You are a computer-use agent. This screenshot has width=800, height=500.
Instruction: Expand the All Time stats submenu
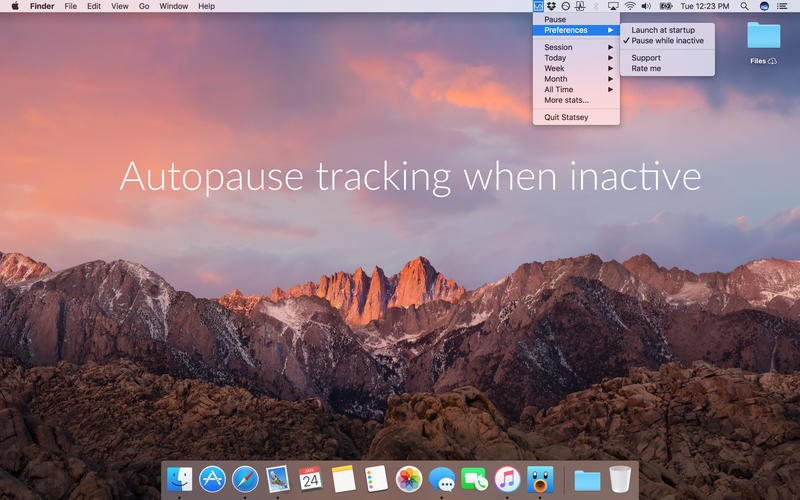[x=576, y=89]
